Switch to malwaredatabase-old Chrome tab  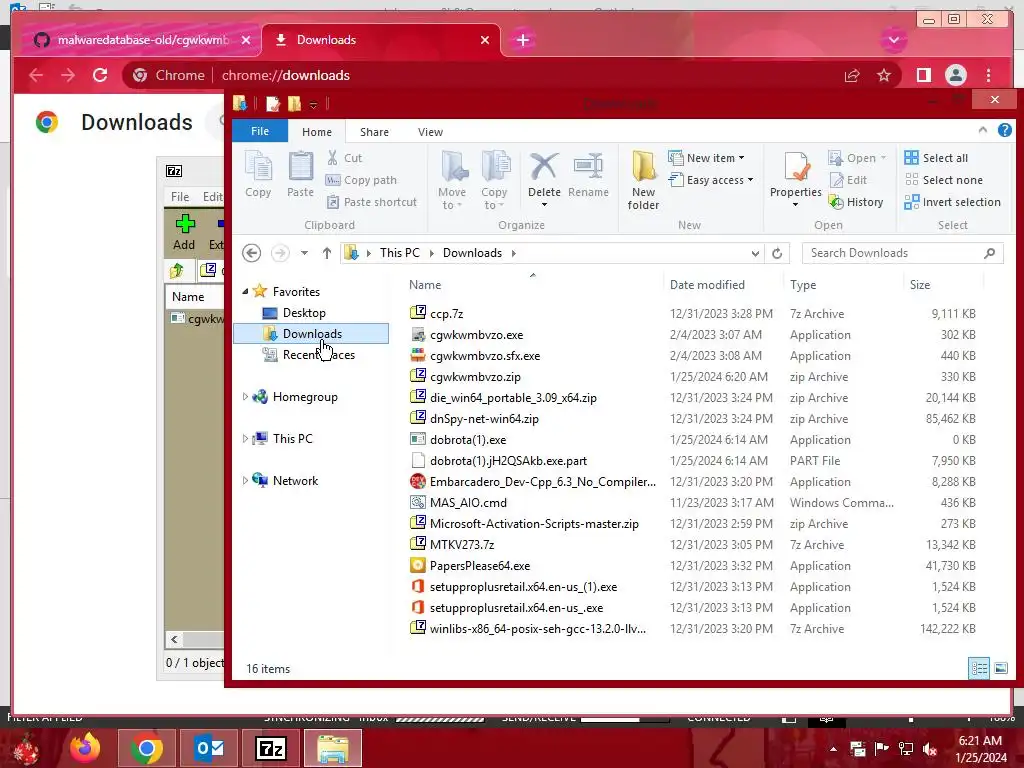pos(142,40)
